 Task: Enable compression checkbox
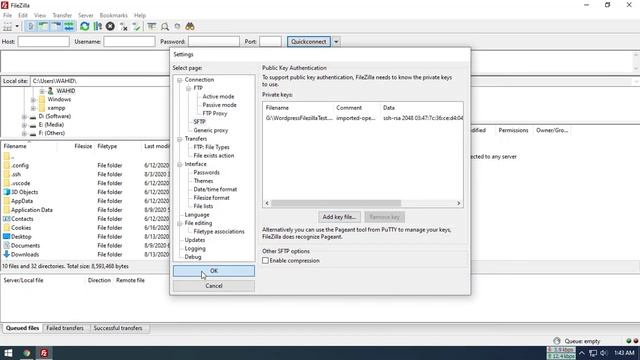265,260
